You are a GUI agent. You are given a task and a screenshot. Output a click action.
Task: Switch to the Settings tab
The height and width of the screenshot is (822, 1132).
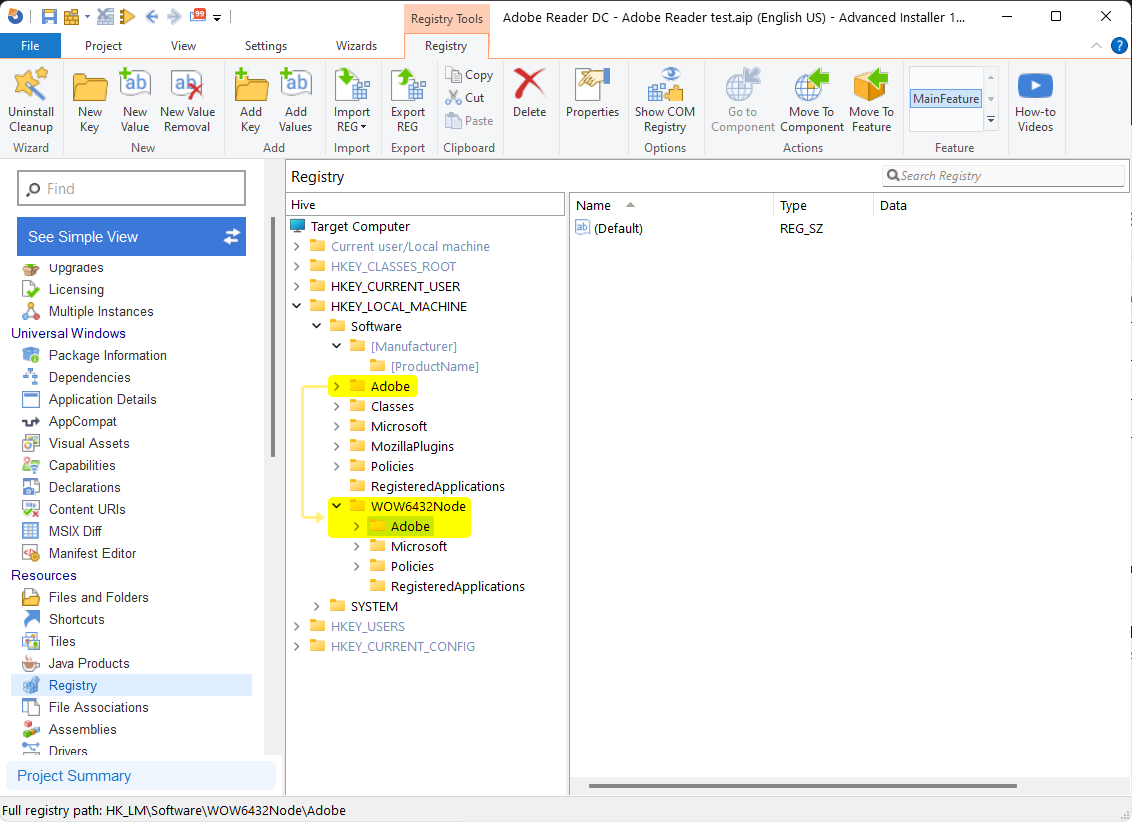[x=266, y=45]
